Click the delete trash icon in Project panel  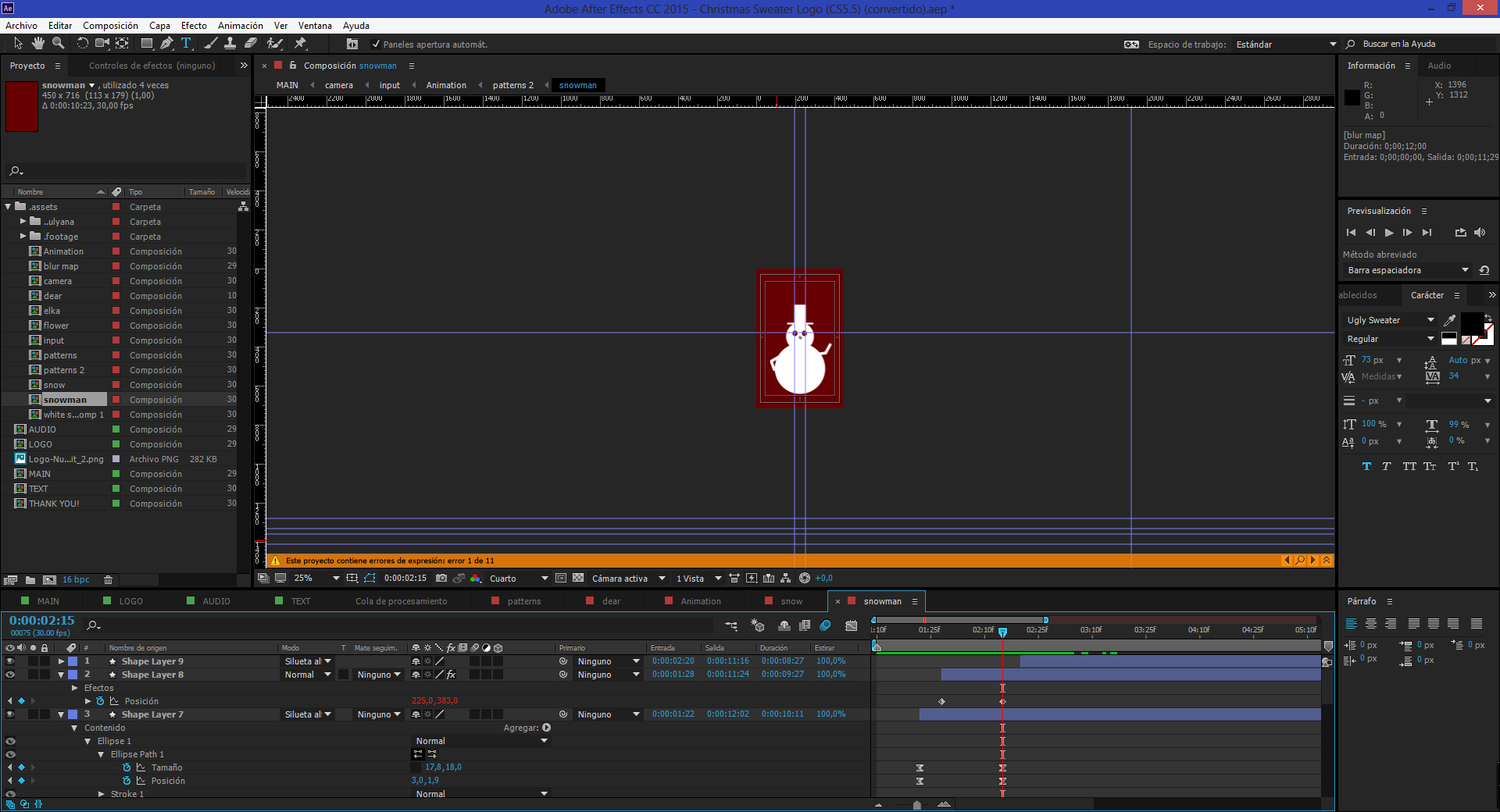tap(109, 580)
